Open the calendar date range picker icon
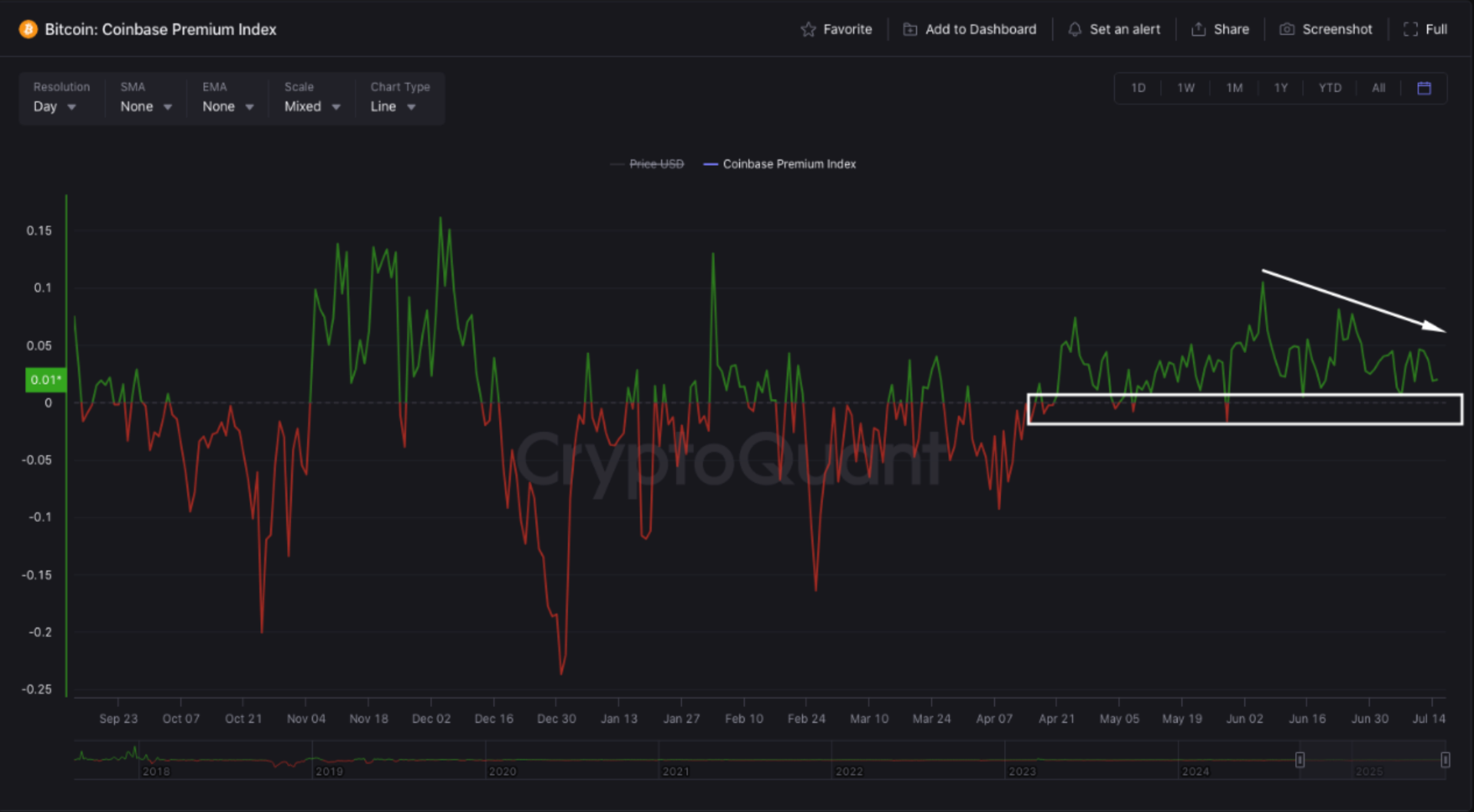Screen dimensions: 1474x812 point(1424,87)
